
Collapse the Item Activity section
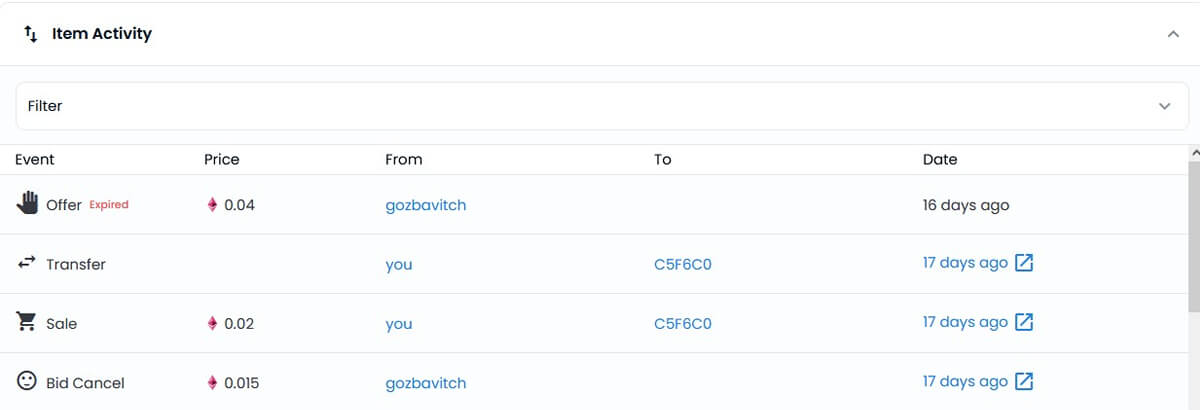click(x=1173, y=34)
